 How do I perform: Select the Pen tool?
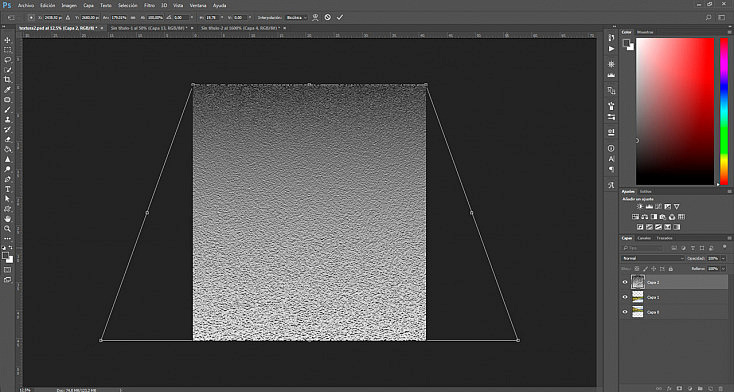pos(7,179)
